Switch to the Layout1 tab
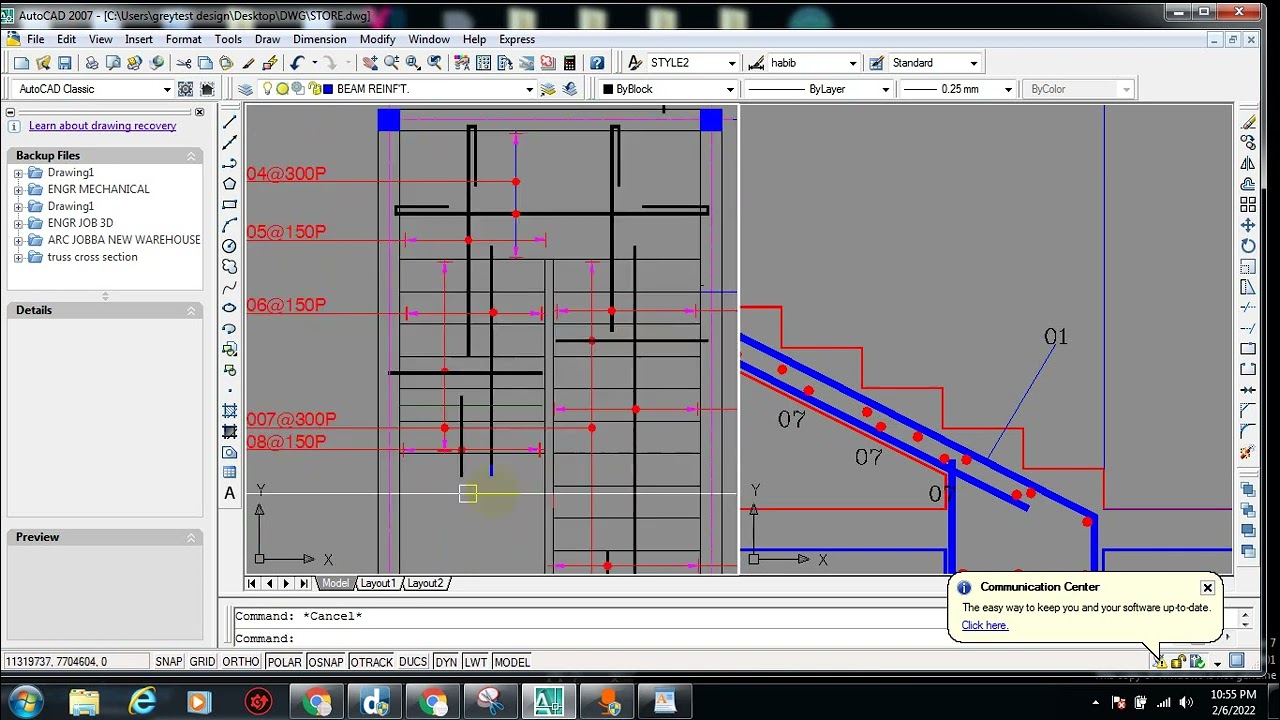This screenshot has width=1280, height=720. [x=378, y=583]
